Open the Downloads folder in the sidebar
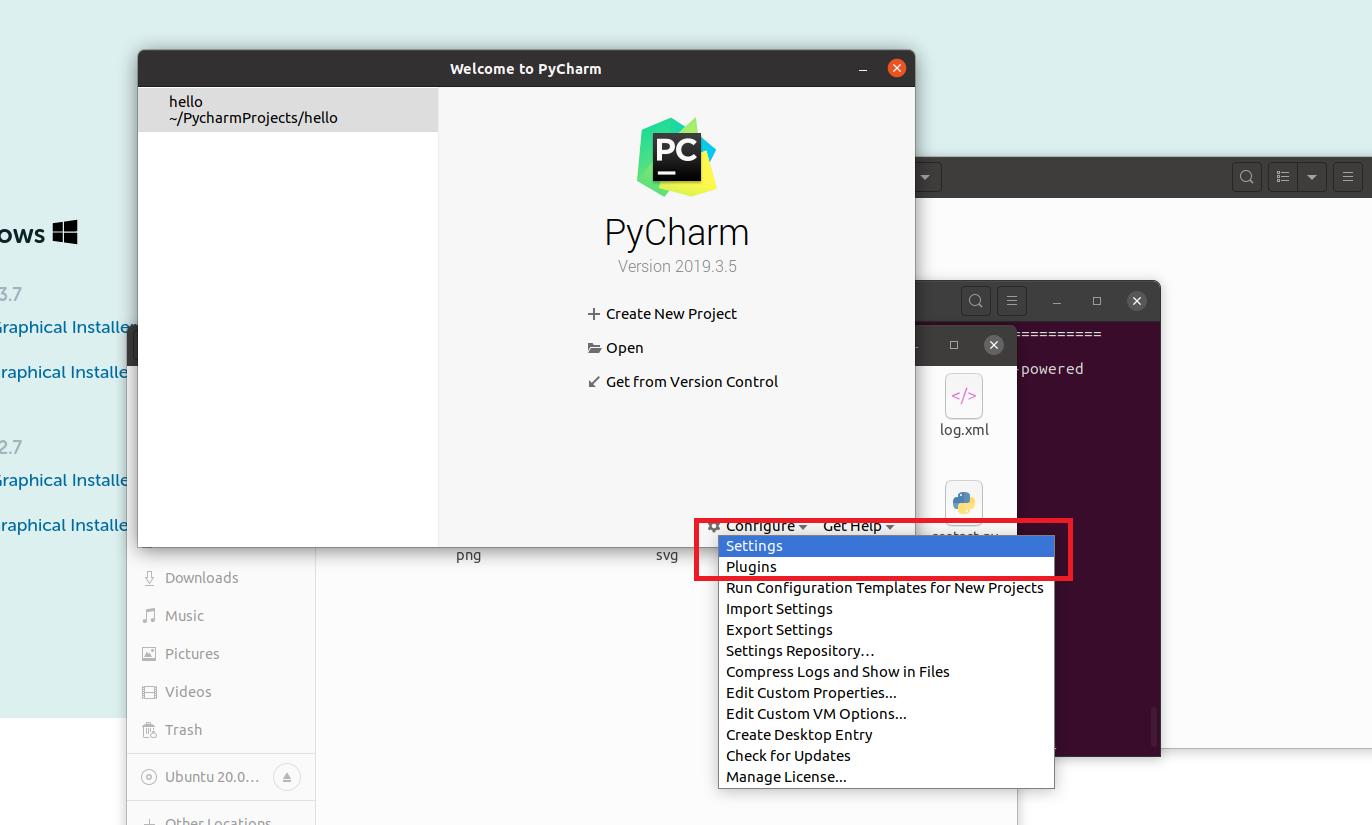The height and width of the screenshot is (825, 1372). pos(200,577)
